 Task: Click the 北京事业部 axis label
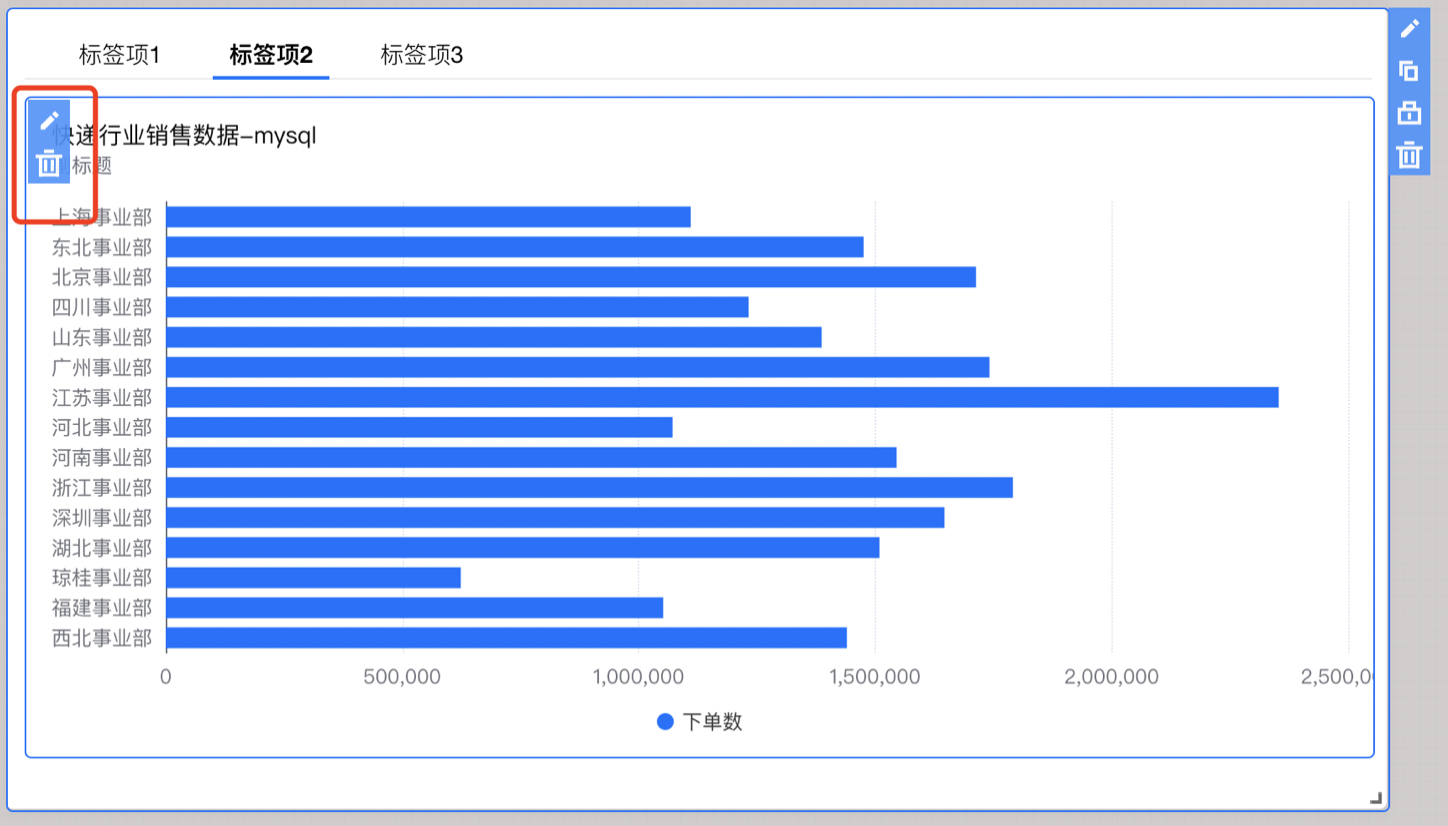click(102, 277)
